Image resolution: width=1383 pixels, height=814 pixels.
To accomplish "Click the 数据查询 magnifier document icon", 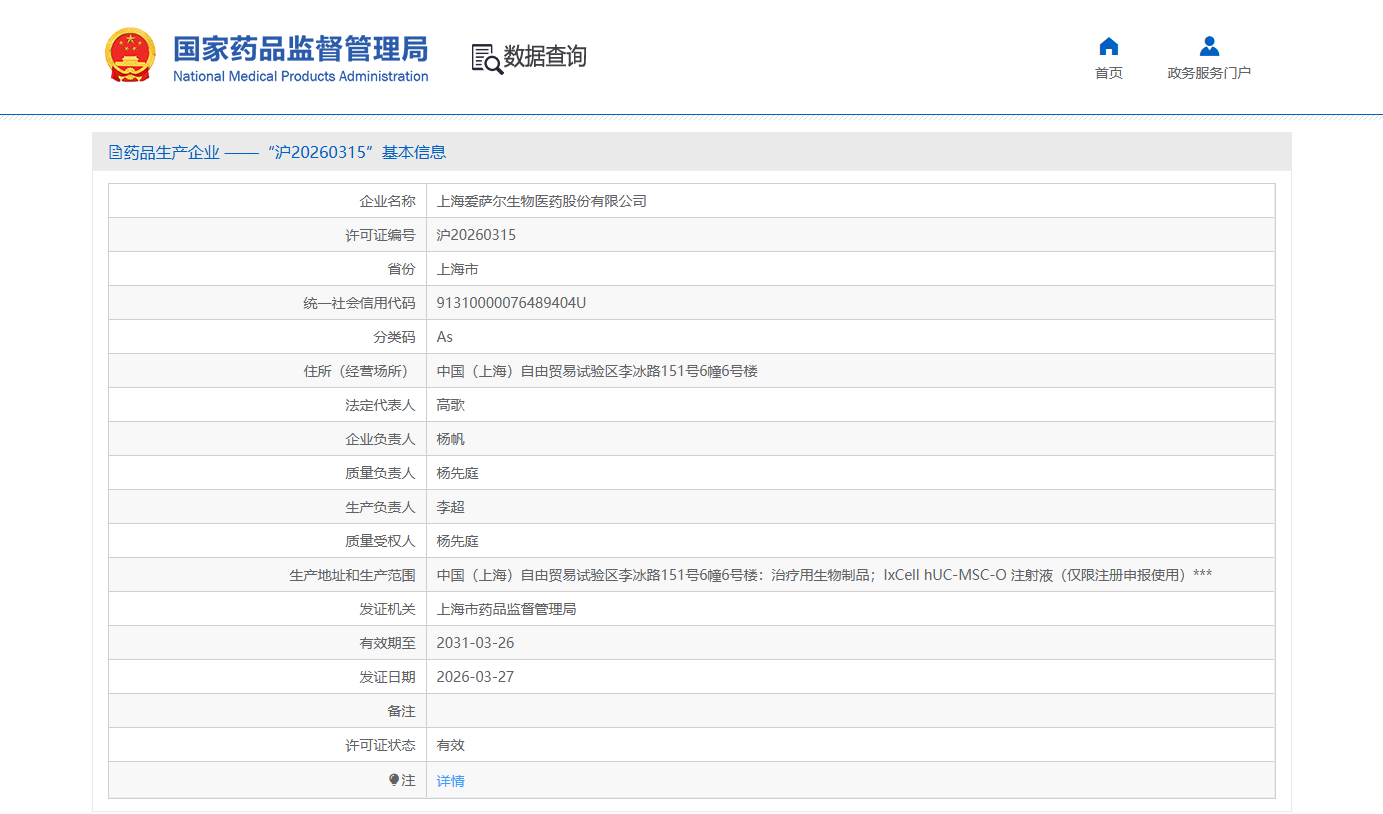I will pos(486,58).
